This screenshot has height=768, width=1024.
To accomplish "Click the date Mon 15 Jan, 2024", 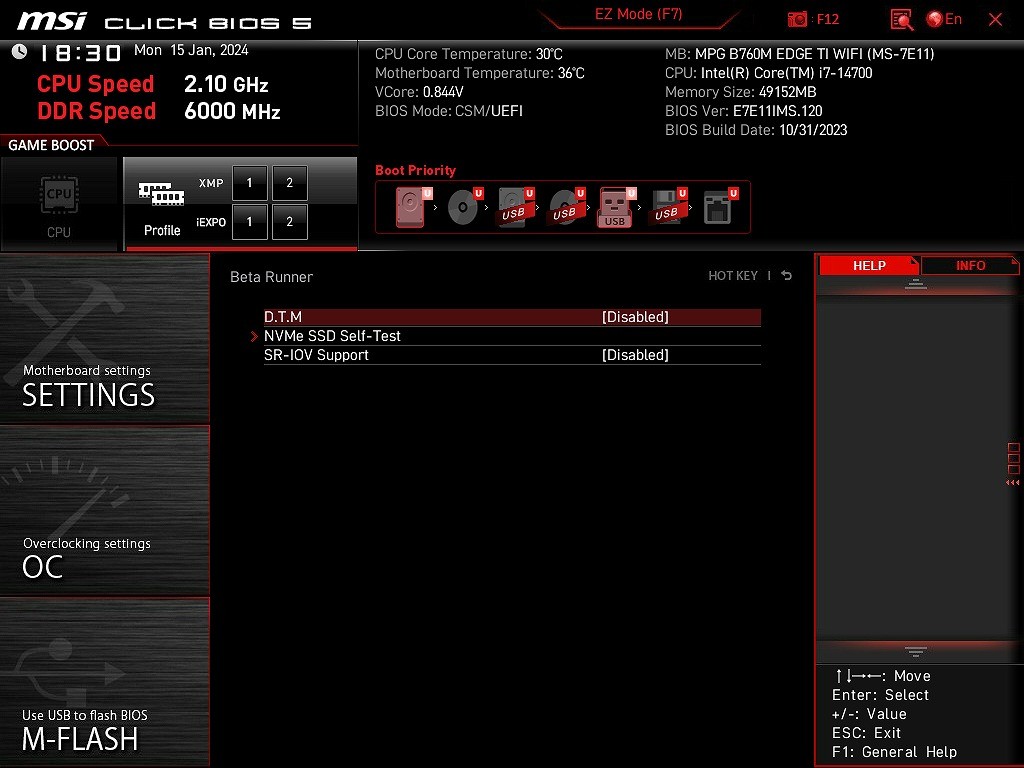I will pos(191,50).
